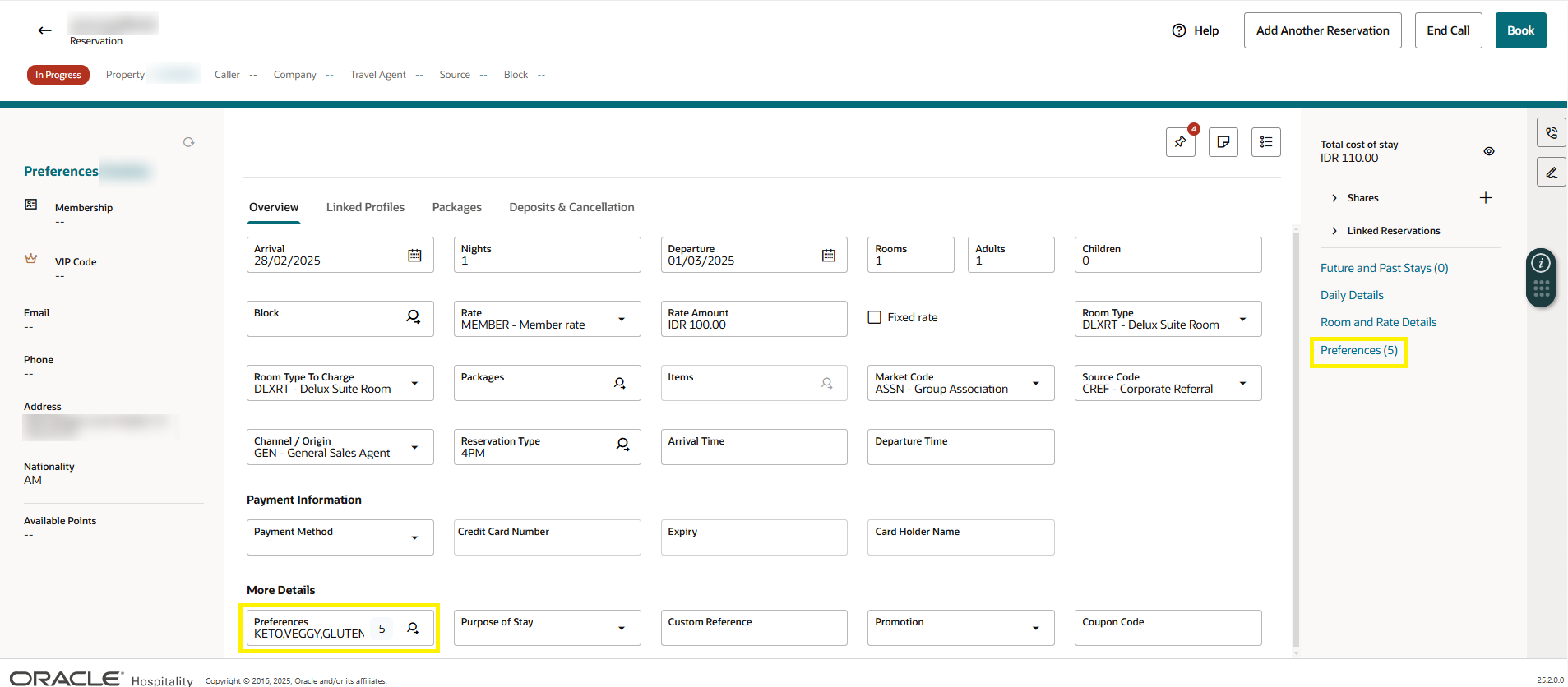
Task: Click the back arrow beside Reservation
Action: [x=44, y=30]
